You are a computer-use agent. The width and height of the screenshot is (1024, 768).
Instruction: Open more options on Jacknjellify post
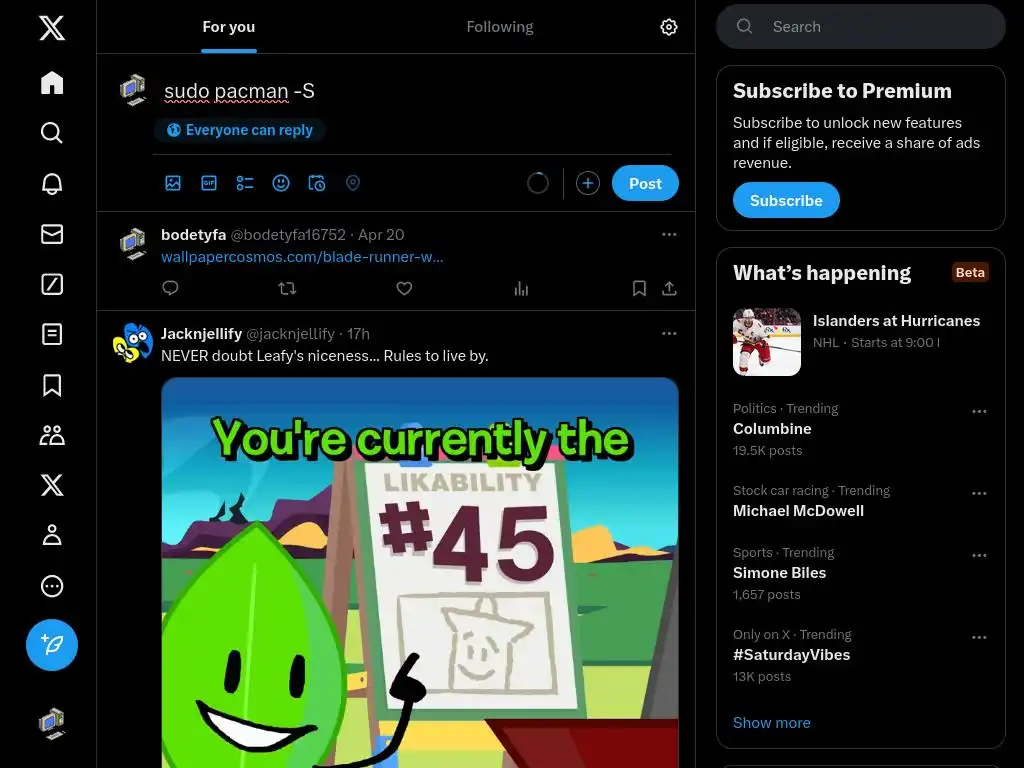[669, 333]
